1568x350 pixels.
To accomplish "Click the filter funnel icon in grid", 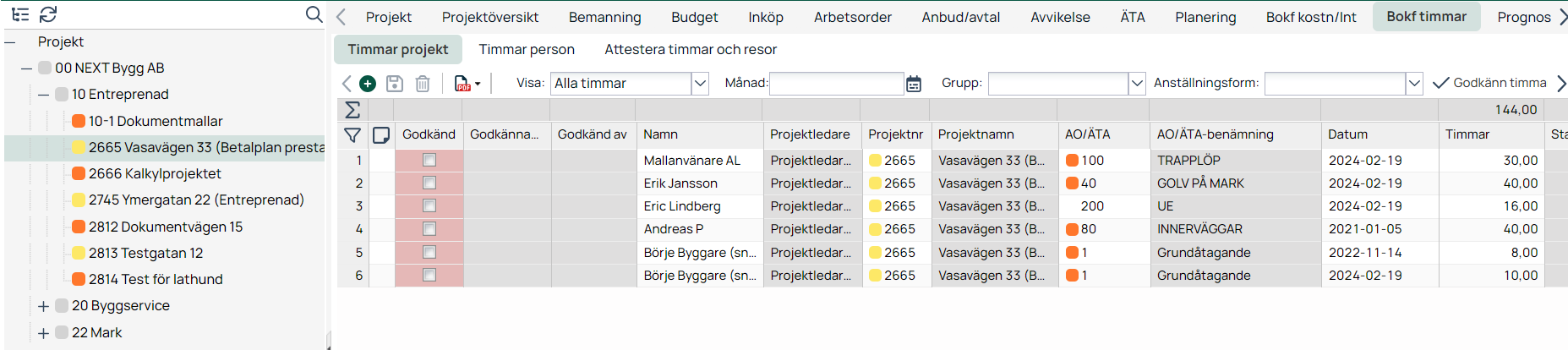I will click(352, 134).
